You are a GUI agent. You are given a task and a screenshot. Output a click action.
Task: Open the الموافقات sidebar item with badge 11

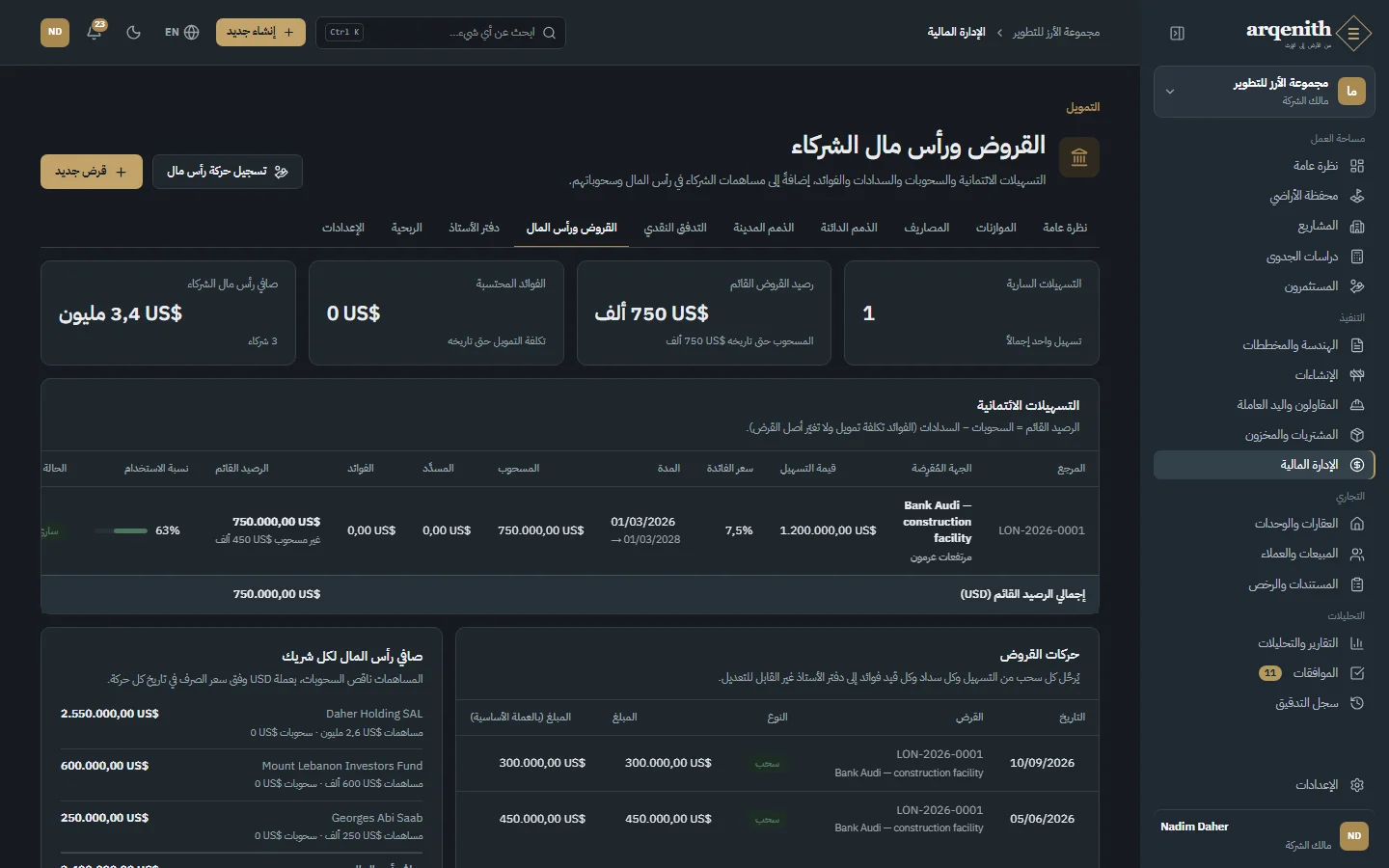tap(1264, 673)
